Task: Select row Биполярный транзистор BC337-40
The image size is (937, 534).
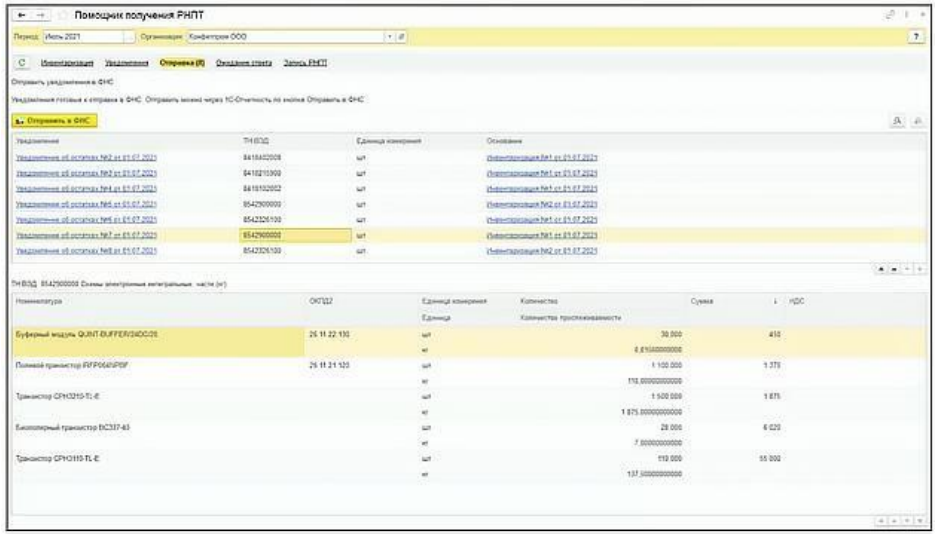Action: pos(469,435)
